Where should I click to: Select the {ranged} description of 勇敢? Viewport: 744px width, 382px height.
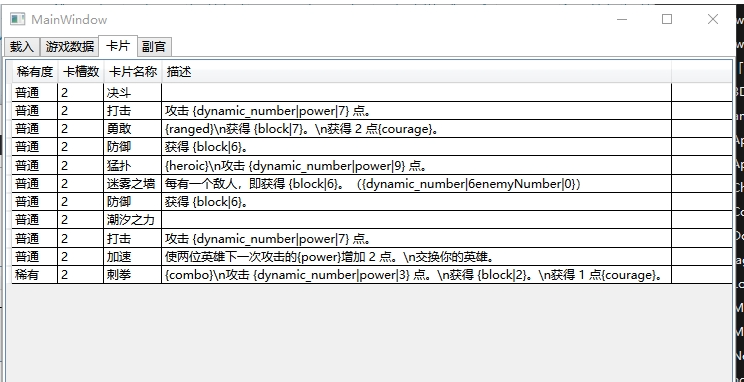[x=417, y=129]
